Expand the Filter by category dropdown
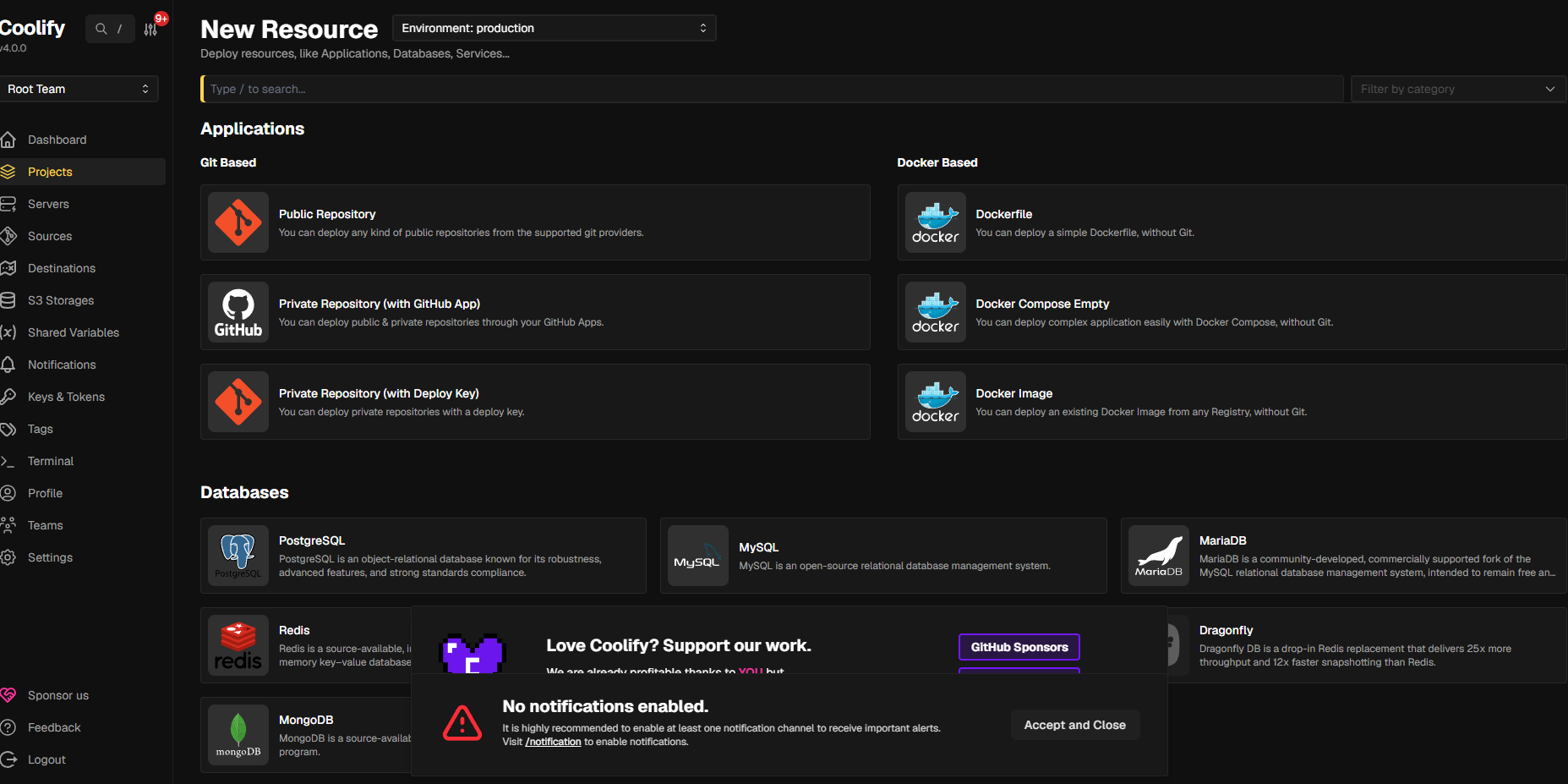This screenshot has width=1568, height=784. (1458, 89)
